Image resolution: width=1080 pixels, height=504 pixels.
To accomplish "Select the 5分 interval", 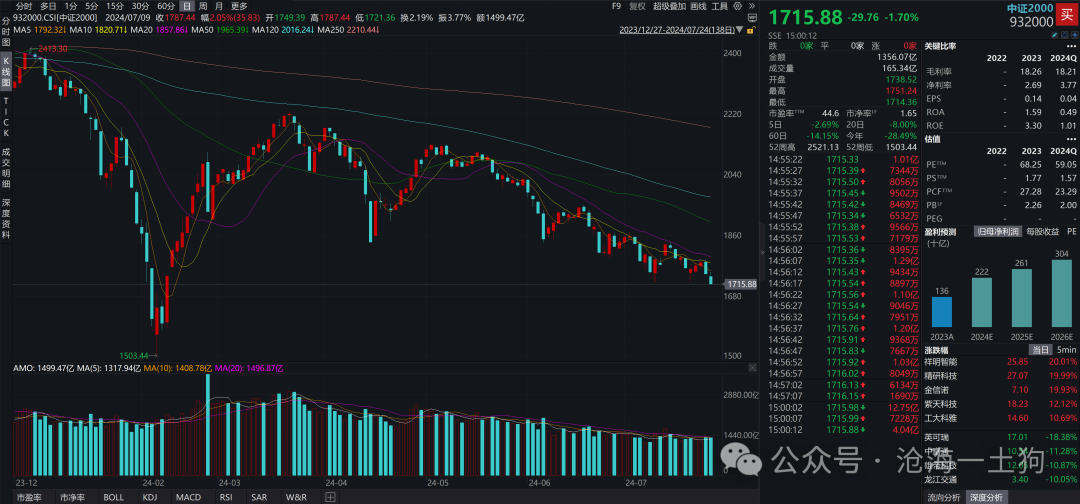I will coord(92,6).
